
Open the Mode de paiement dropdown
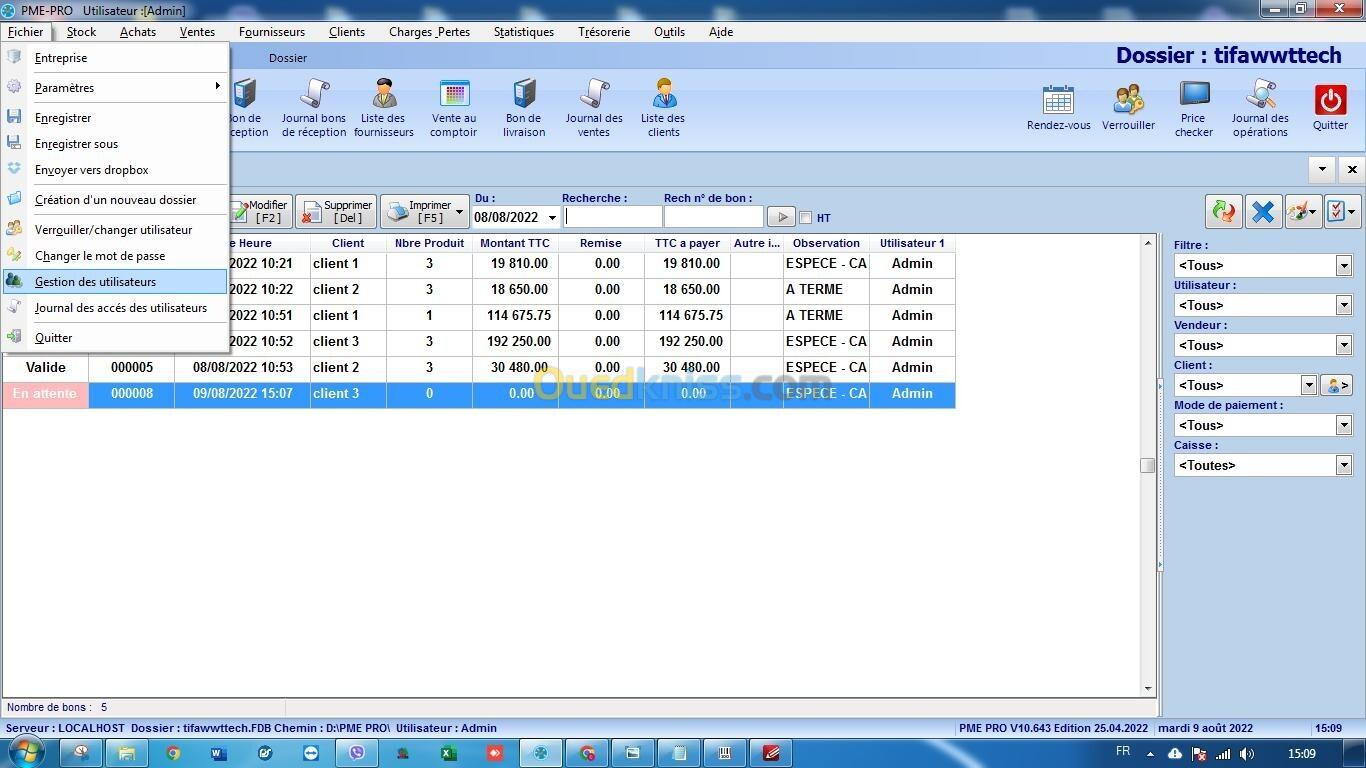click(1344, 426)
